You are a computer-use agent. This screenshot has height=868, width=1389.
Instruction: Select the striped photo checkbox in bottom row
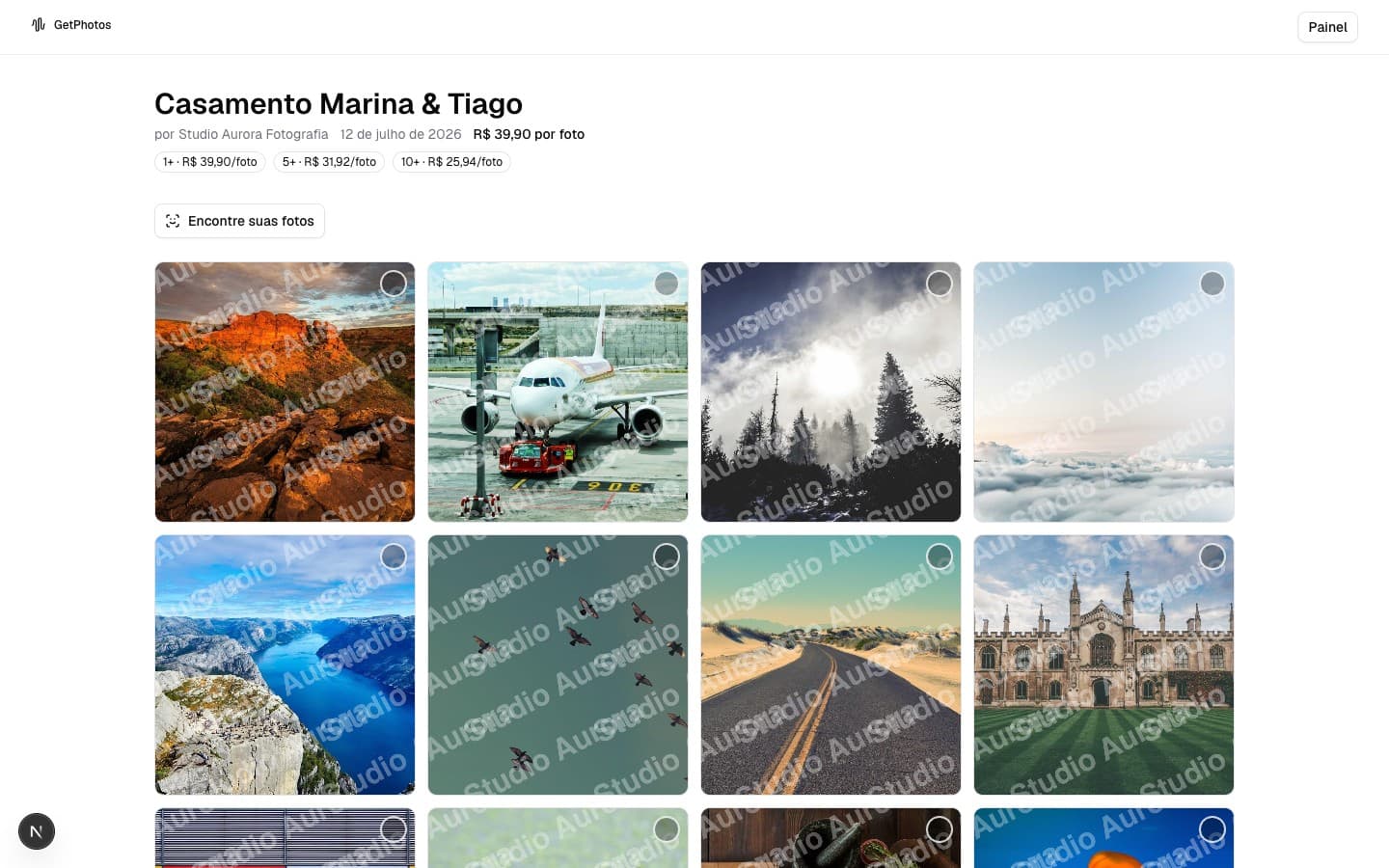point(394,829)
